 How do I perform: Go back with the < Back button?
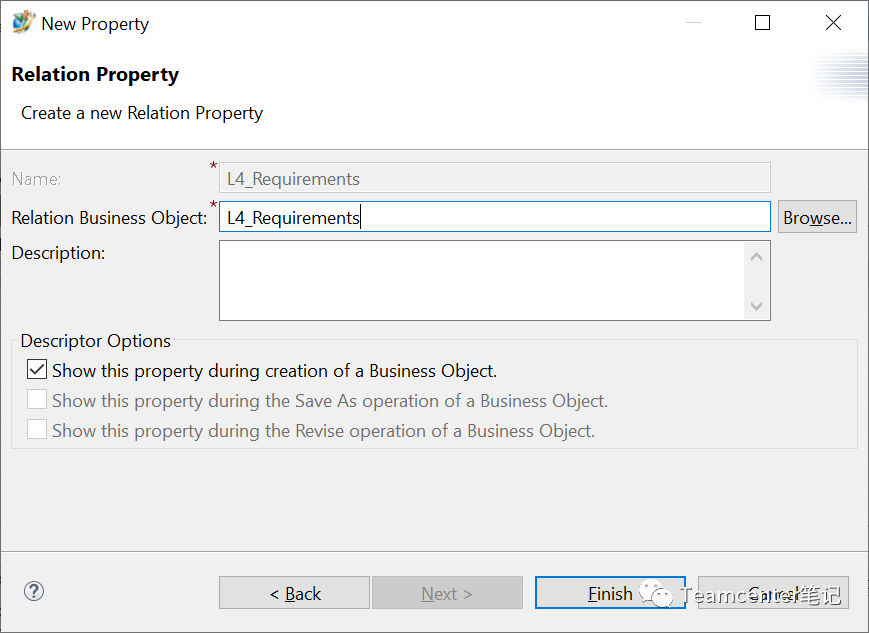tap(294, 593)
